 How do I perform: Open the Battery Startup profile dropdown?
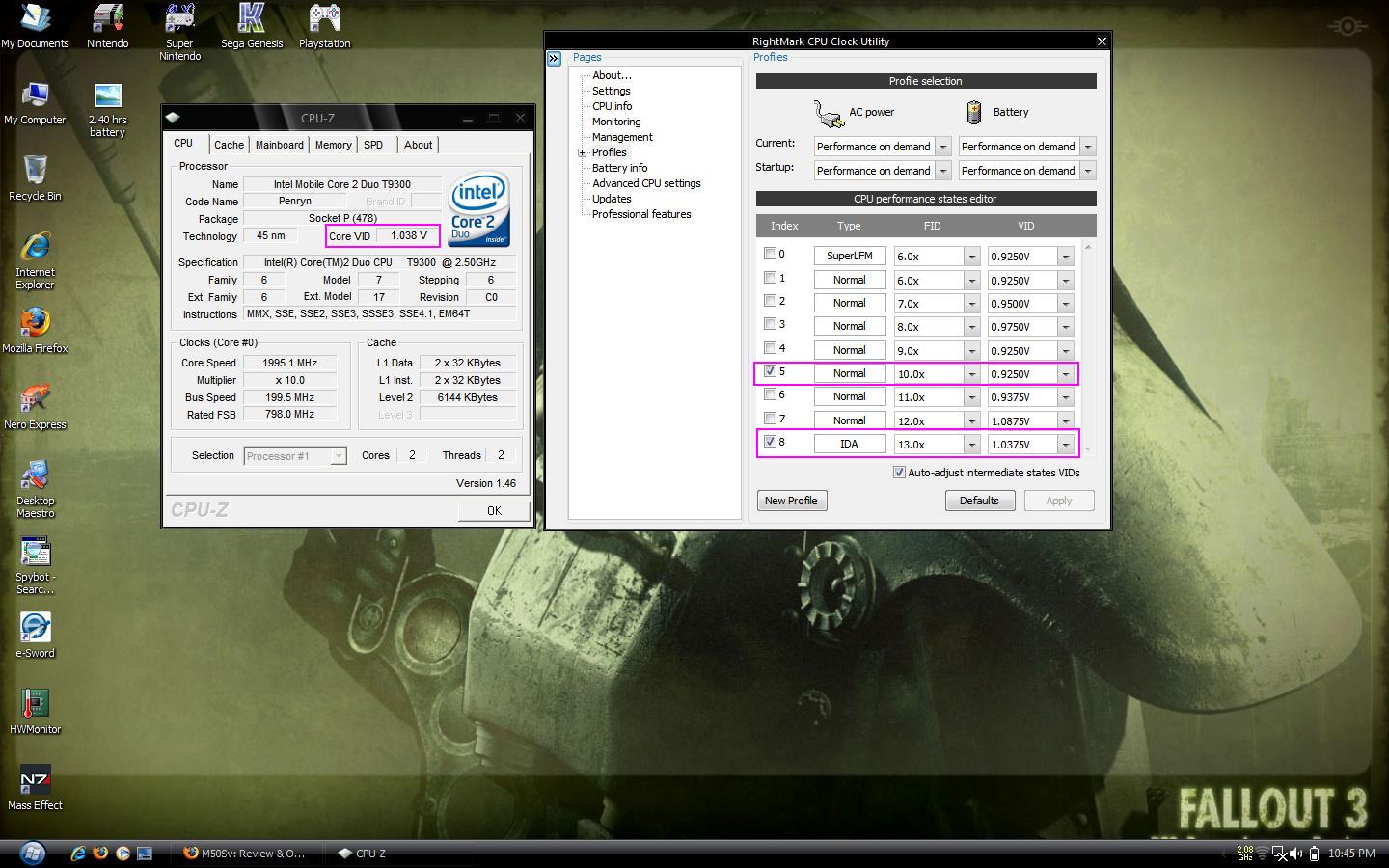pos(1088,171)
